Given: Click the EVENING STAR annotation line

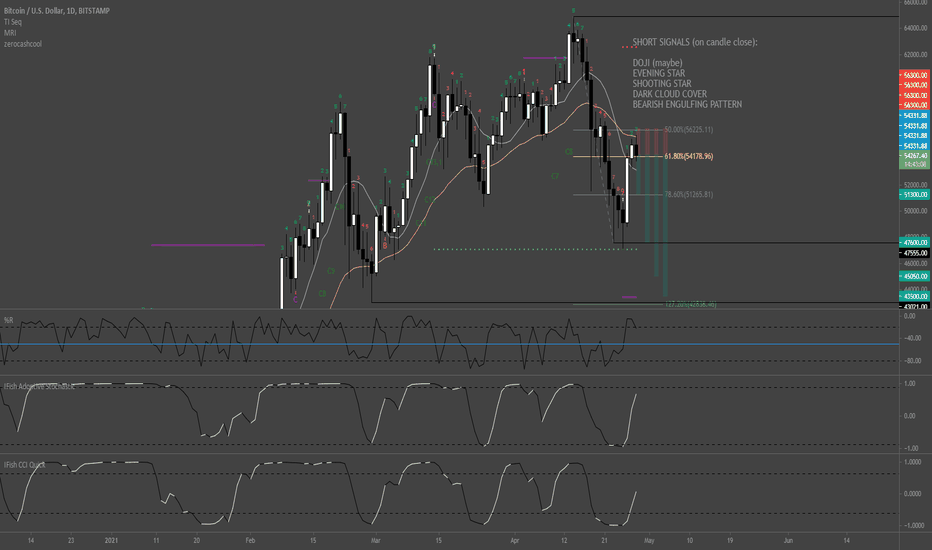Looking at the screenshot, I should tap(659, 73).
